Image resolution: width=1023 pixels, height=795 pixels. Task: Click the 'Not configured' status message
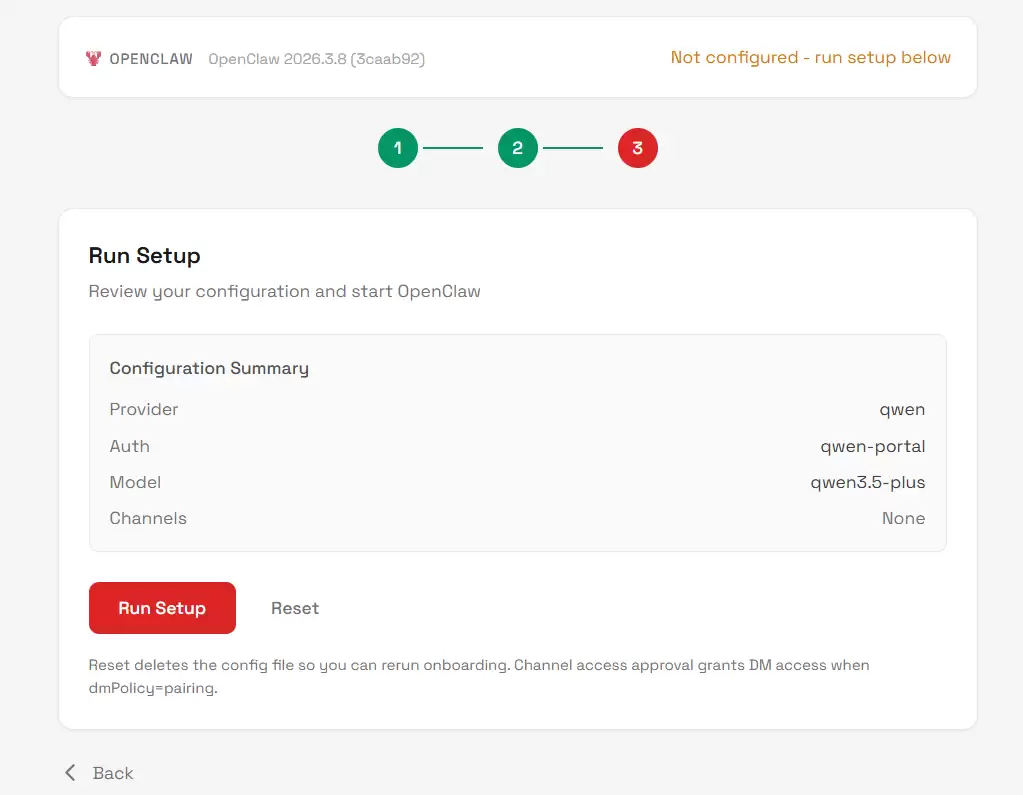[x=810, y=58]
